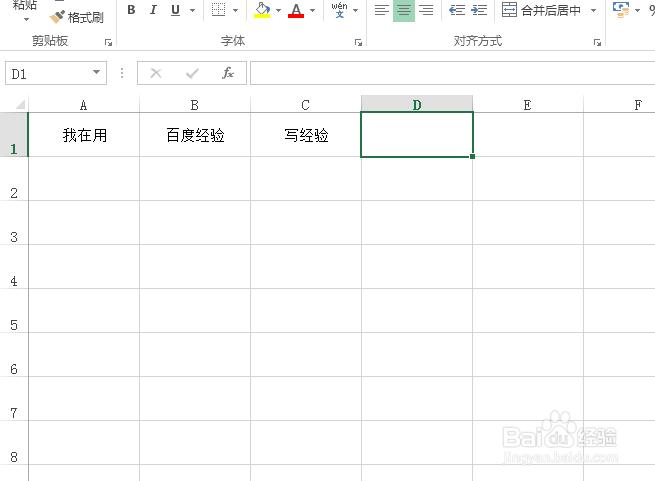Open Font settings dialog launcher
655x481 pixels.
click(358, 42)
